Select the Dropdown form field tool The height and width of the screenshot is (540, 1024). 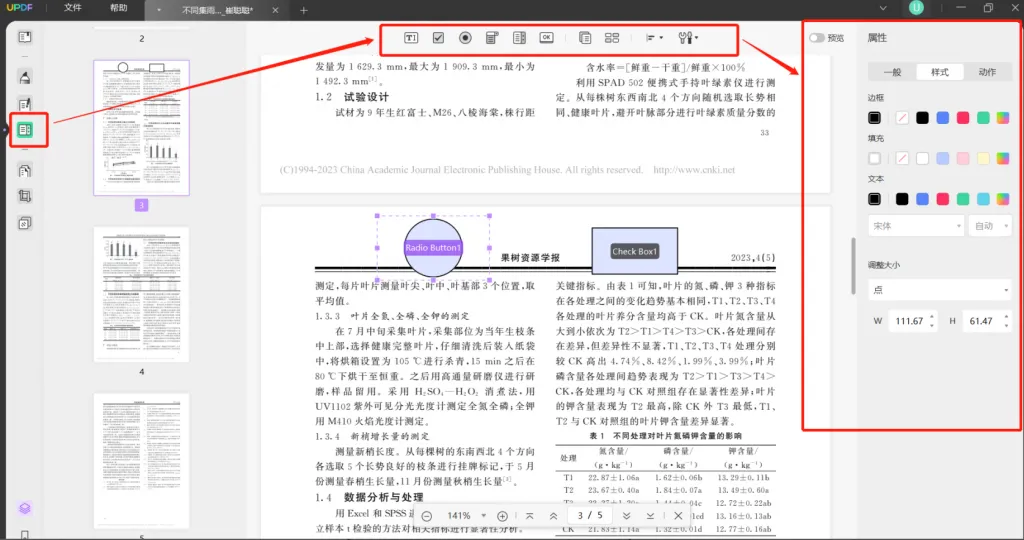pyautogui.click(x=492, y=38)
